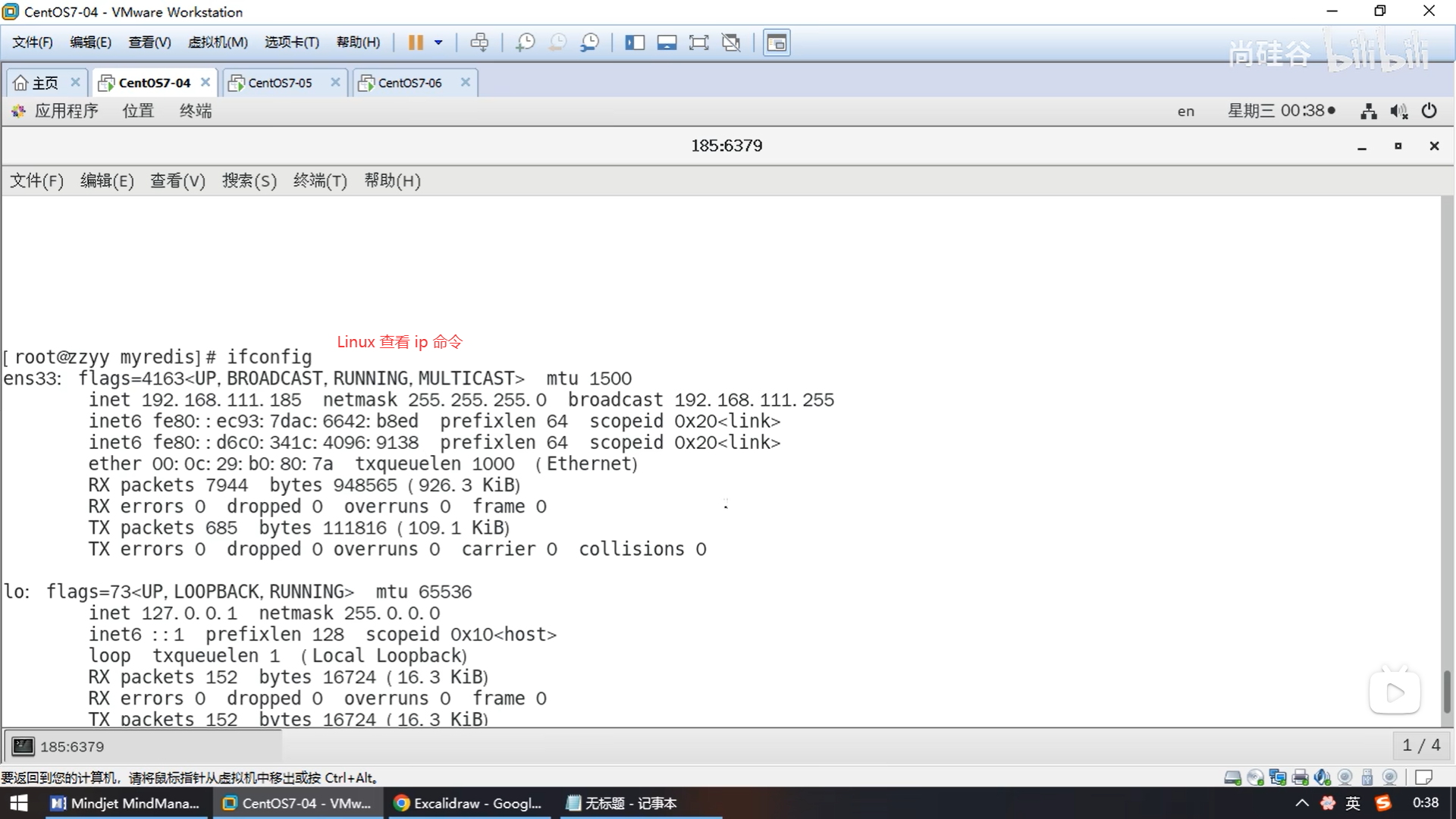Toggle Unity mode icon in toolbar
1456x819 pixels.
click(x=731, y=42)
